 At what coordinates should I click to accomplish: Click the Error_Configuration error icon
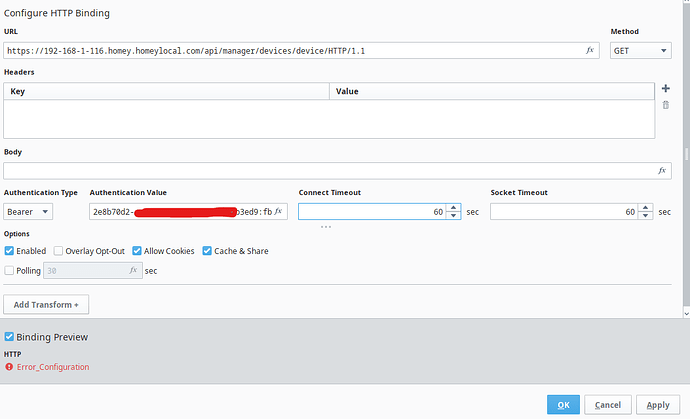[x=9, y=367]
